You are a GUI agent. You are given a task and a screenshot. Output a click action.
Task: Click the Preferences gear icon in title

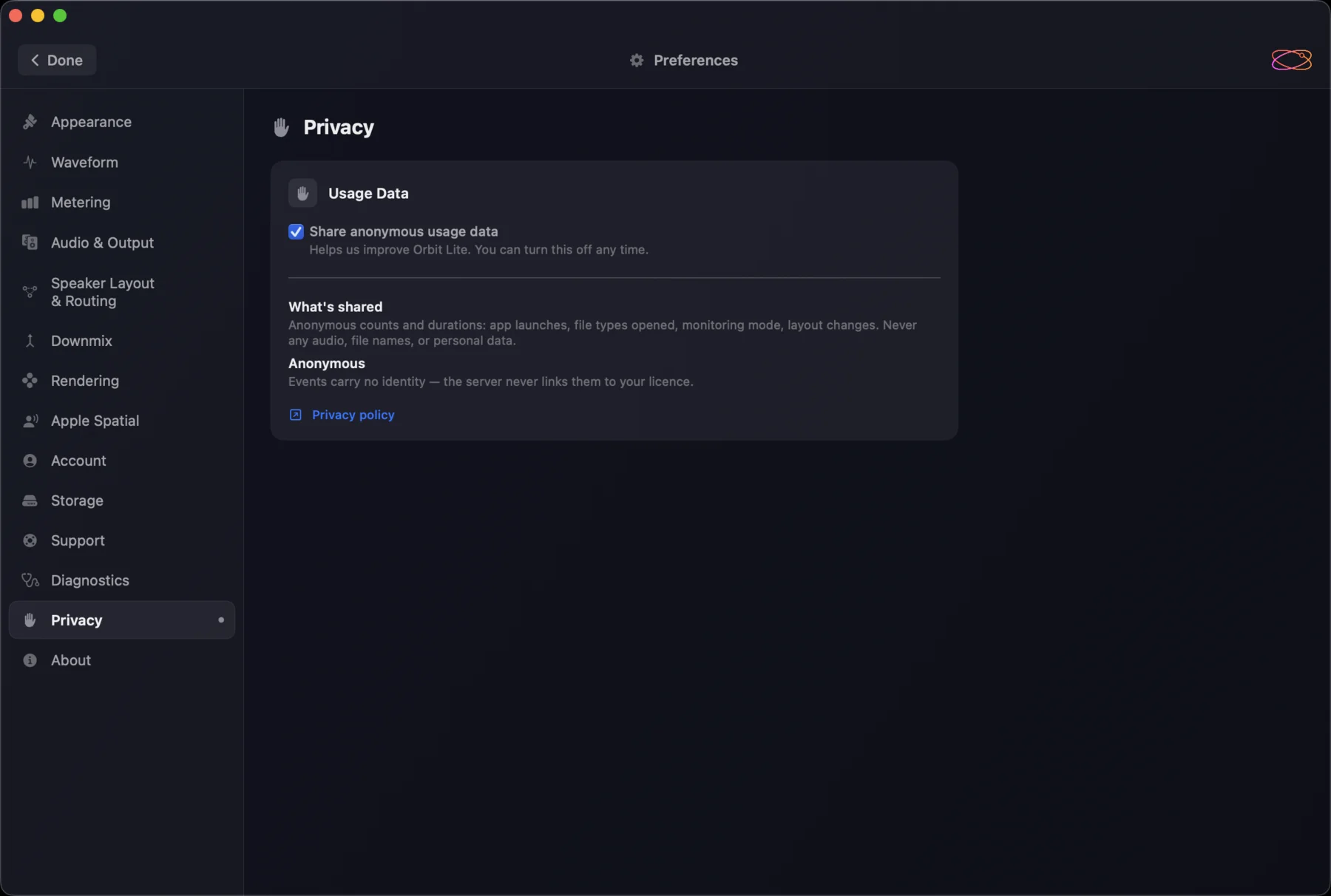tap(637, 60)
